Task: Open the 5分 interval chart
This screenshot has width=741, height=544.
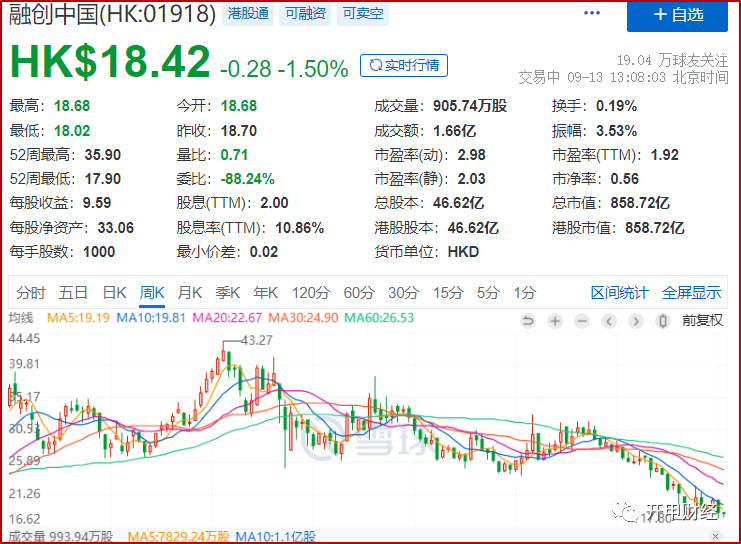Action: tap(488, 293)
